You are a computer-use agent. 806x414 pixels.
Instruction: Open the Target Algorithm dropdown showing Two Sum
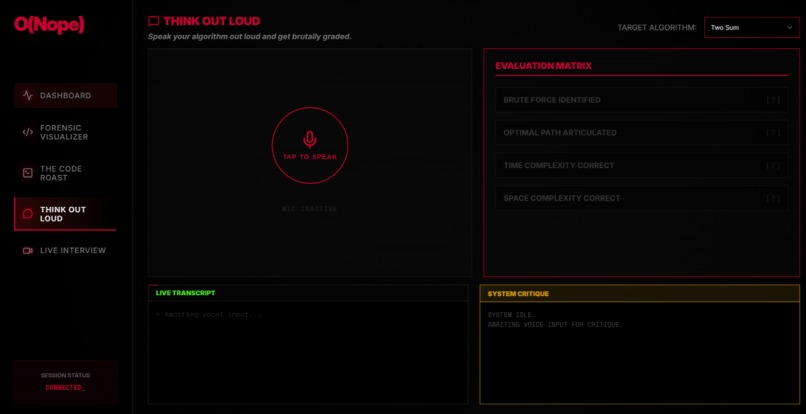(752, 28)
